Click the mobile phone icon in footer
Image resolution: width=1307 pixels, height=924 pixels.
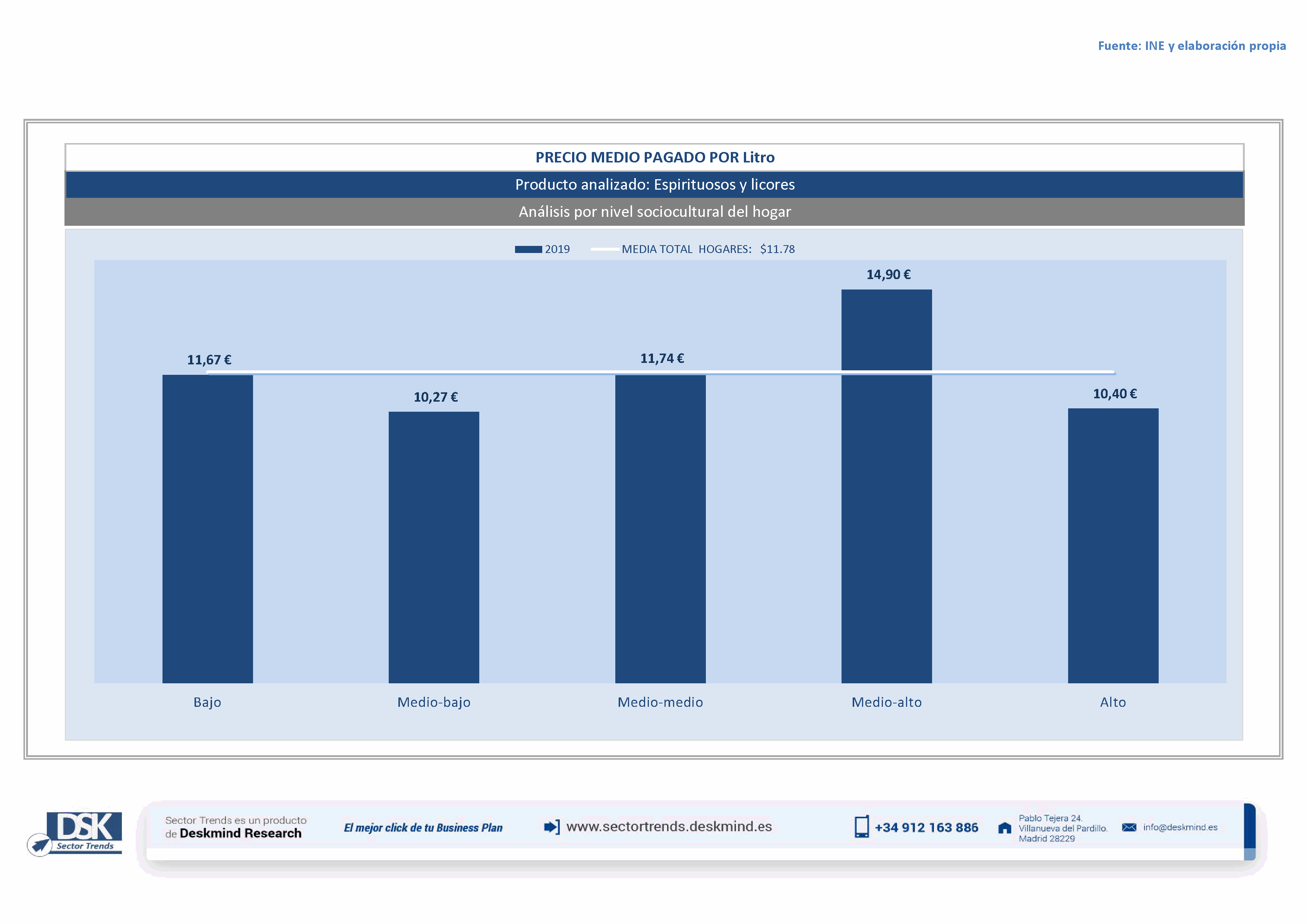pos(861,827)
